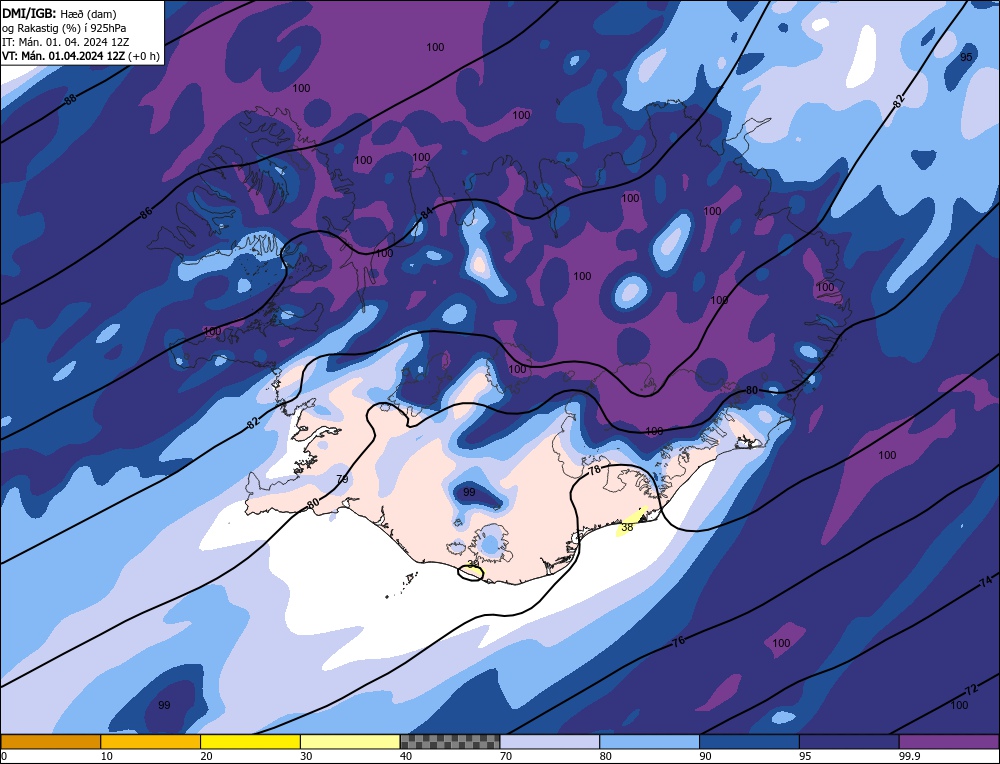Click the 70–80 lavender legend swatch

(550, 741)
